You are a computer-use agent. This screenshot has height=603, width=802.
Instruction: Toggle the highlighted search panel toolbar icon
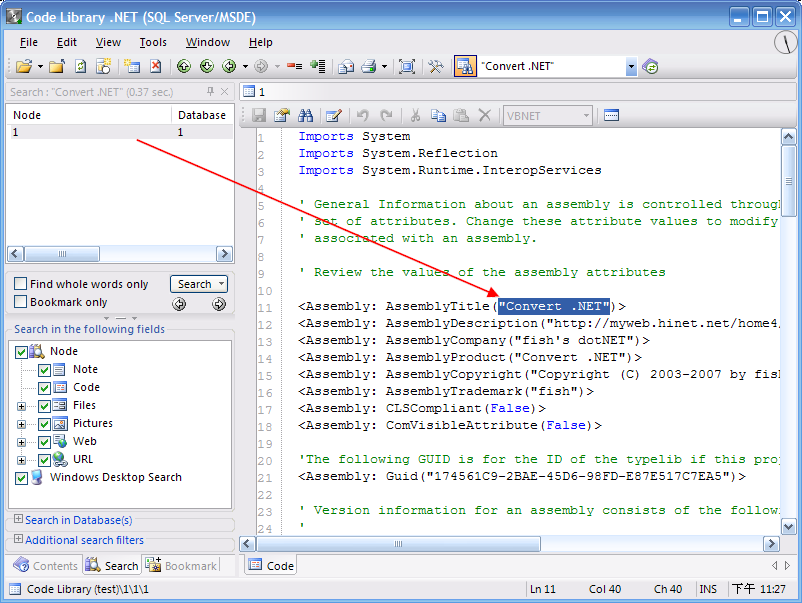click(x=465, y=66)
